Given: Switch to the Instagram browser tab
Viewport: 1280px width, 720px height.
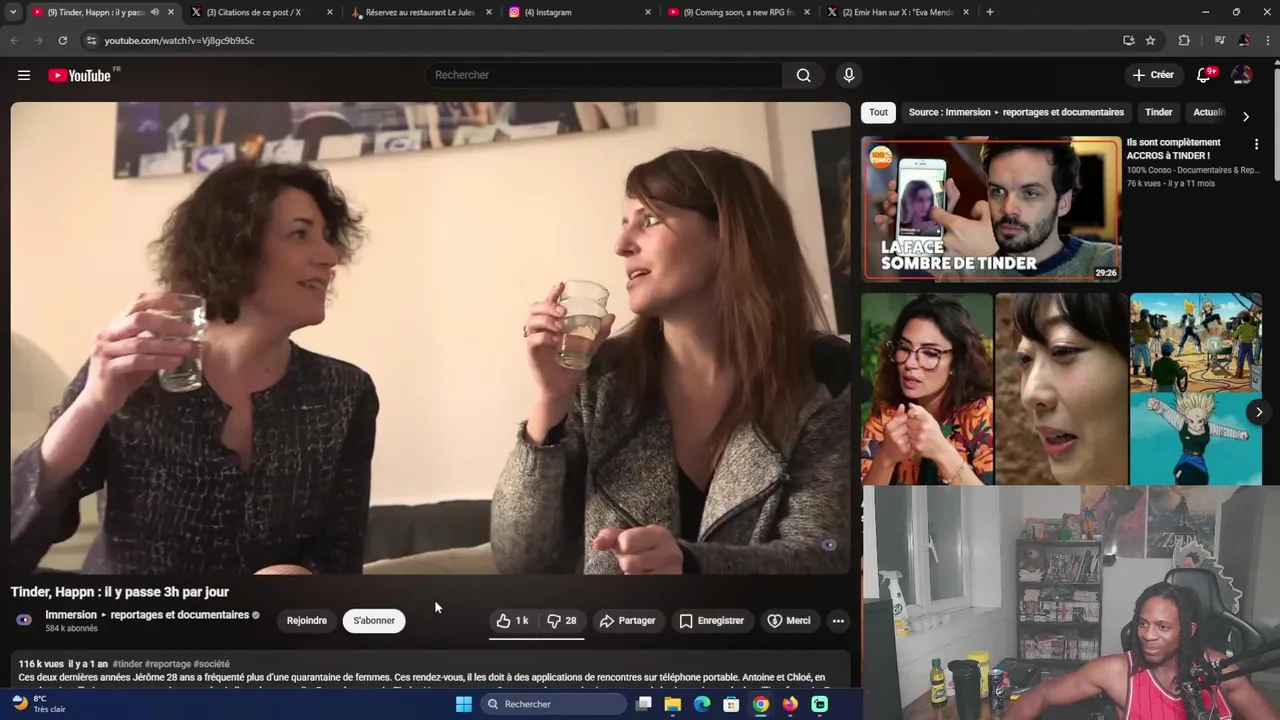Looking at the screenshot, I should (580, 12).
